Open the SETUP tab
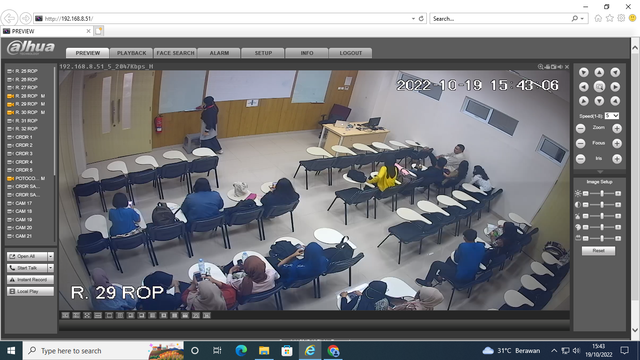 click(x=263, y=53)
